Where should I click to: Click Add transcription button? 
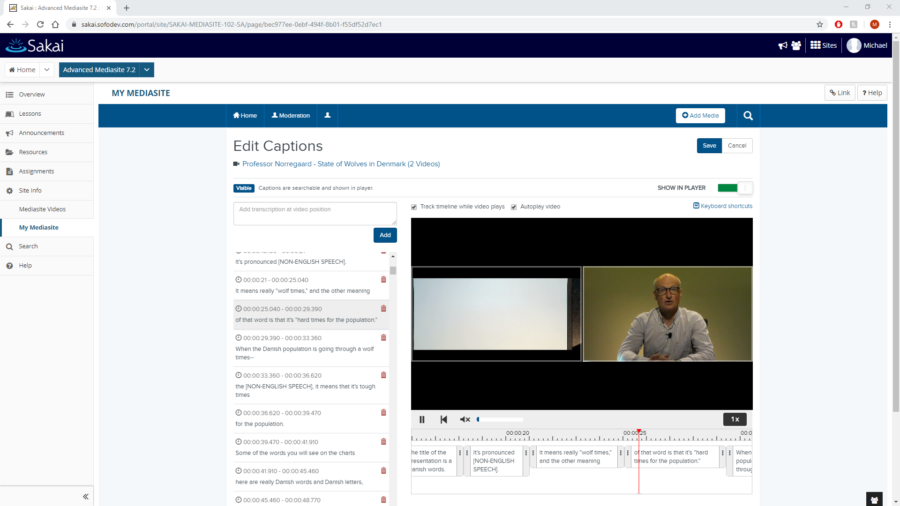pos(385,235)
